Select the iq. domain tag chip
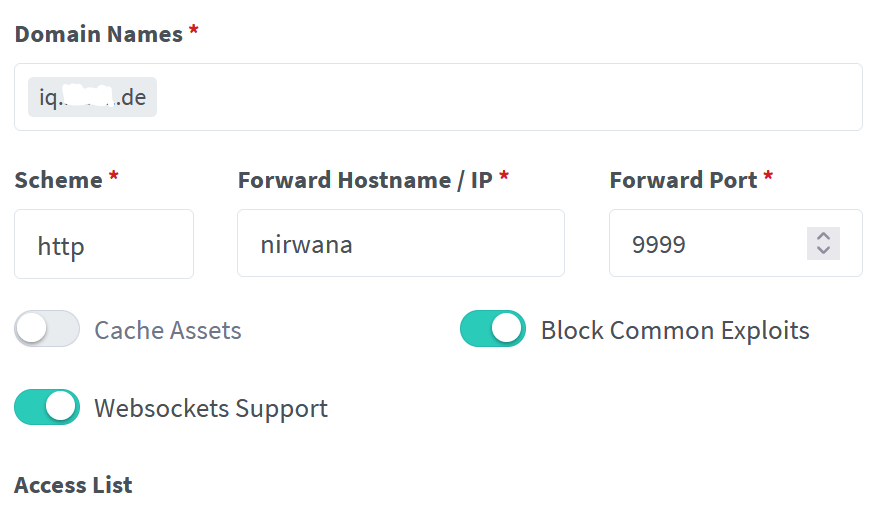 pos(92,99)
